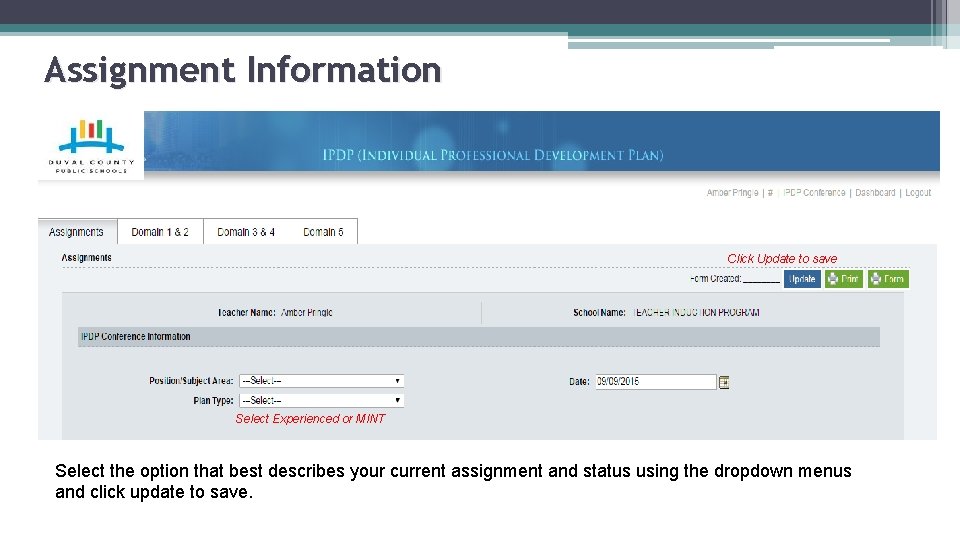Image resolution: width=960 pixels, height=540 pixels.
Task: Click the blue Update button
Action: 802,279
